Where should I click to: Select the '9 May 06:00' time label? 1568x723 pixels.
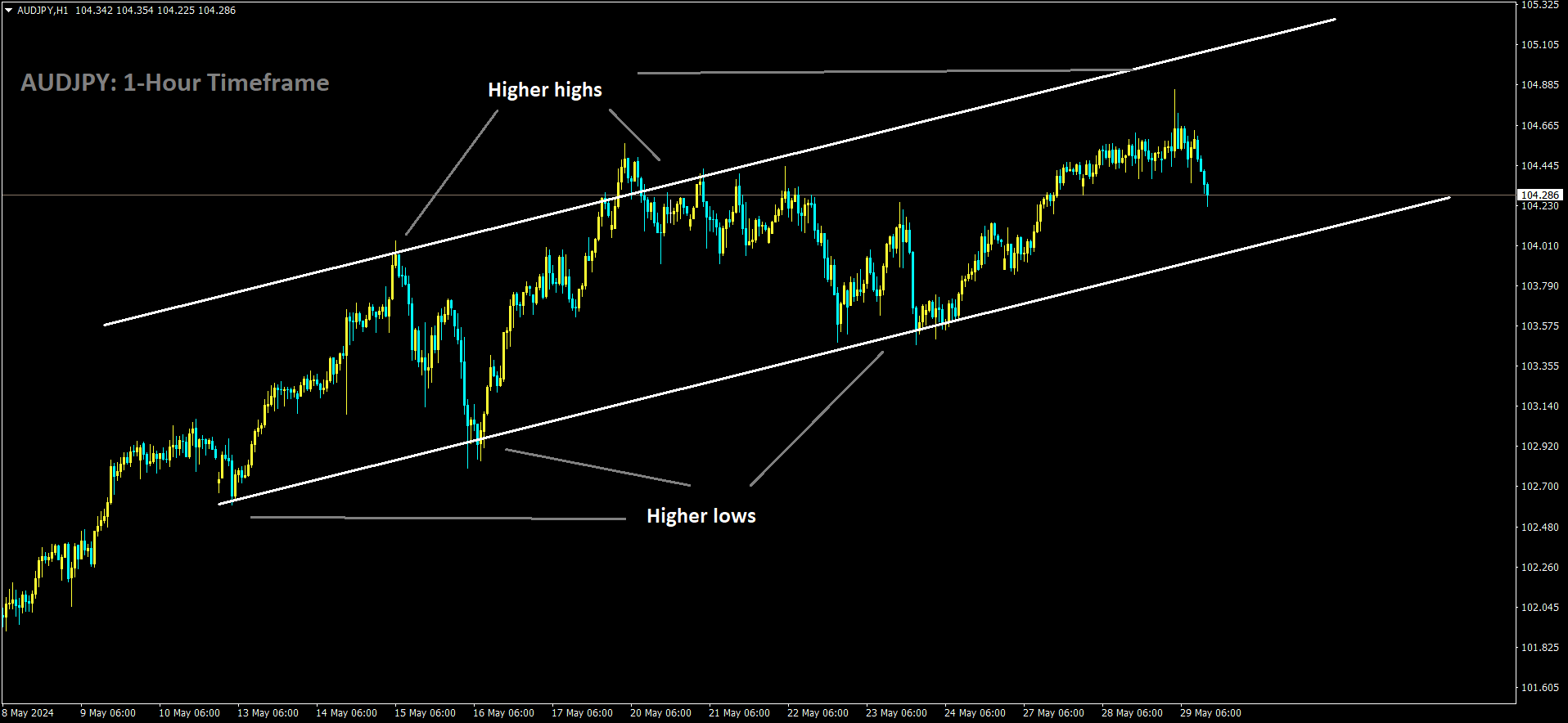(x=108, y=713)
